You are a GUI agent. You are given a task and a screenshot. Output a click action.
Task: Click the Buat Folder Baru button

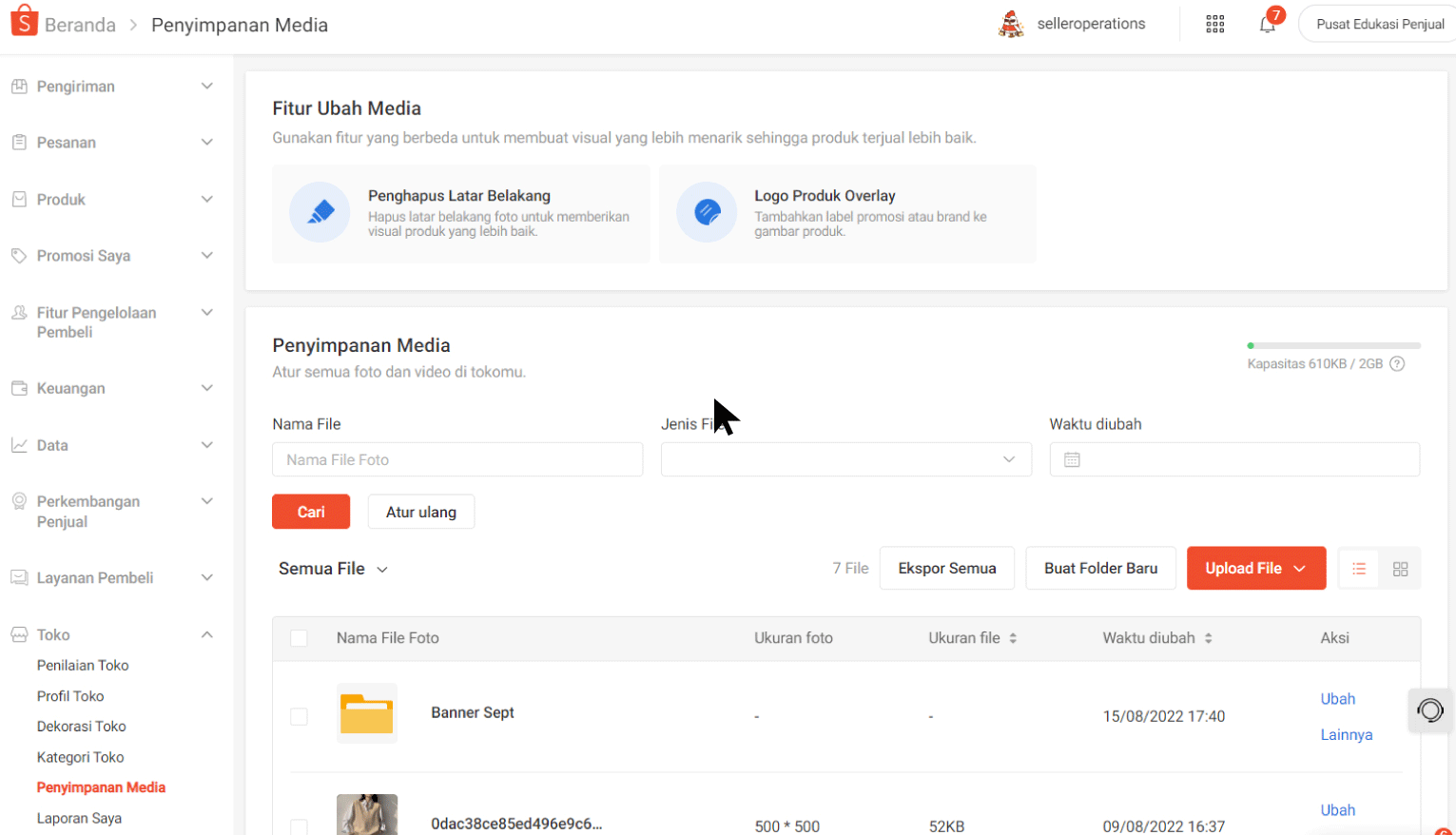pyautogui.click(x=1100, y=569)
